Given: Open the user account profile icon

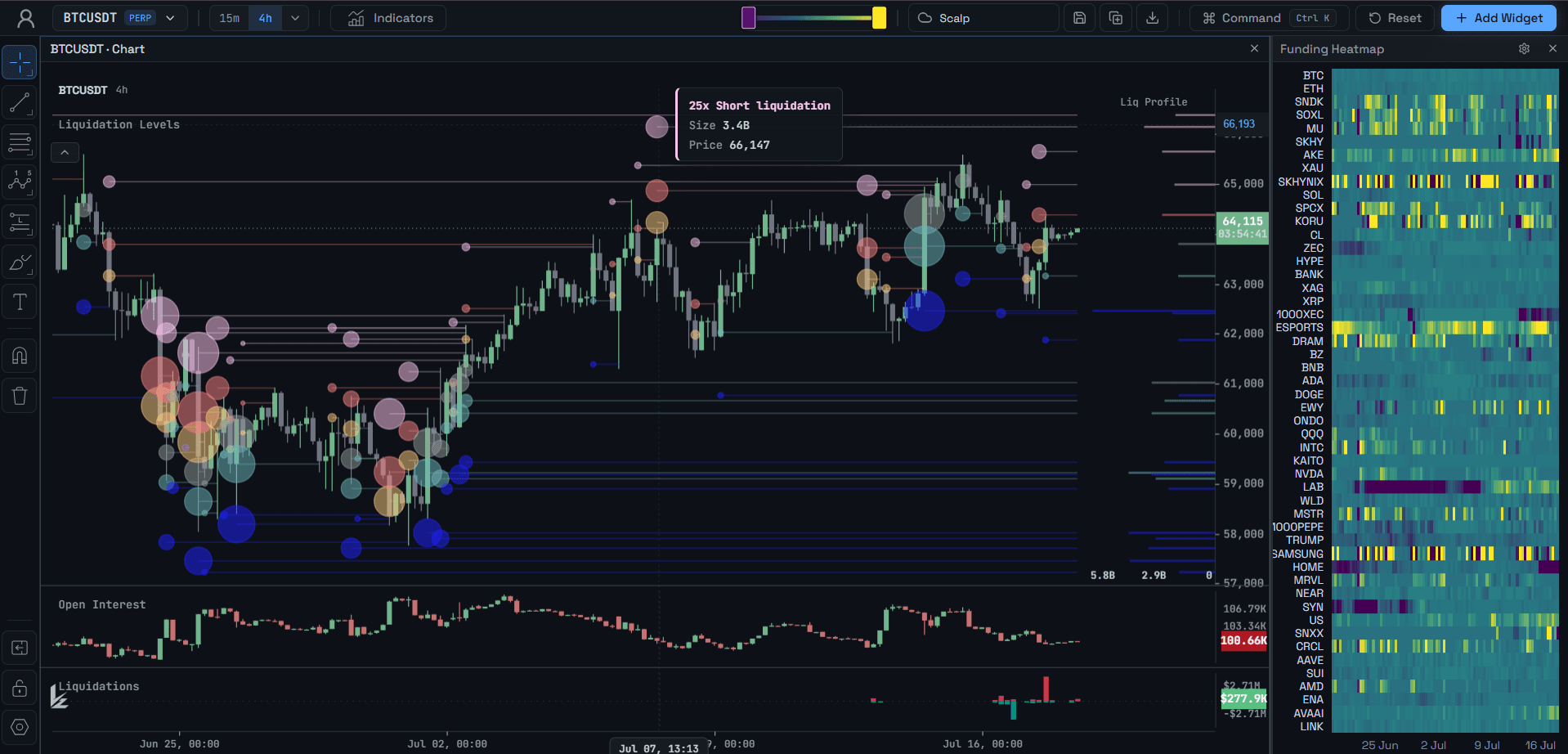Looking at the screenshot, I should 26,18.
